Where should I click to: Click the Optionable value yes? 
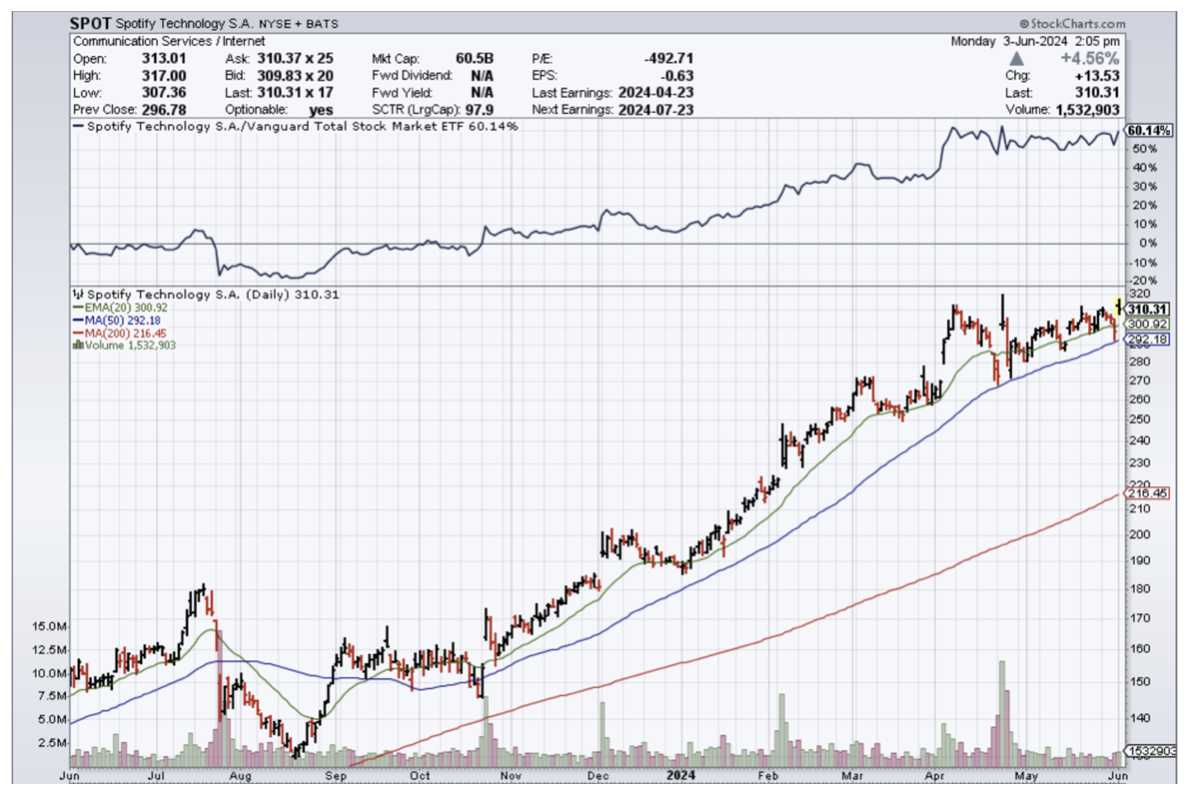click(x=321, y=110)
